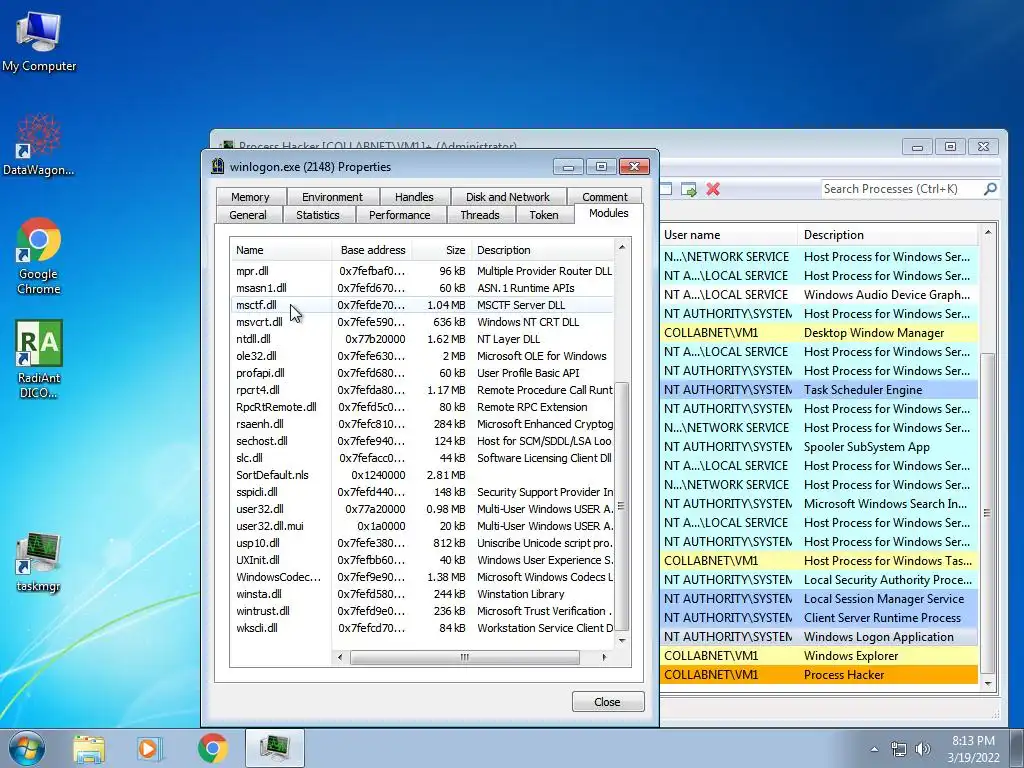
Task: Select the rpcrt4.dll module row
Action: coord(422,390)
